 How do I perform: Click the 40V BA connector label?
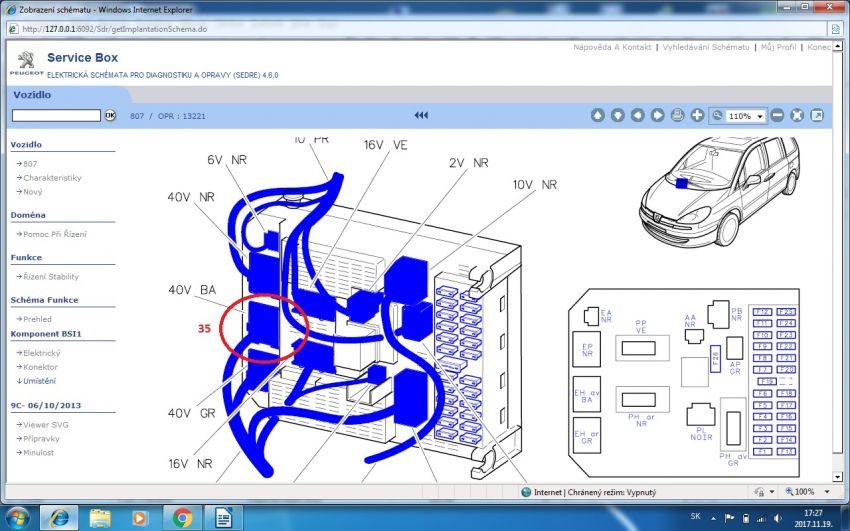click(x=192, y=290)
